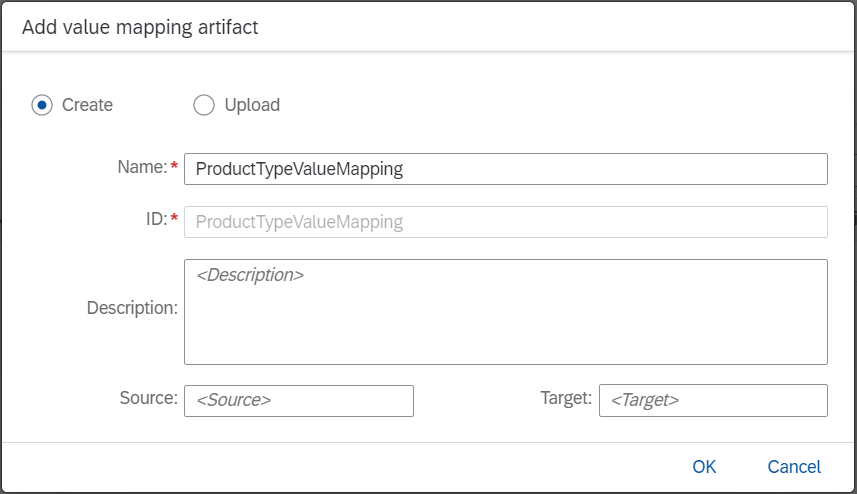
Task: Click the Source: field label
Action: pos(149,398)
